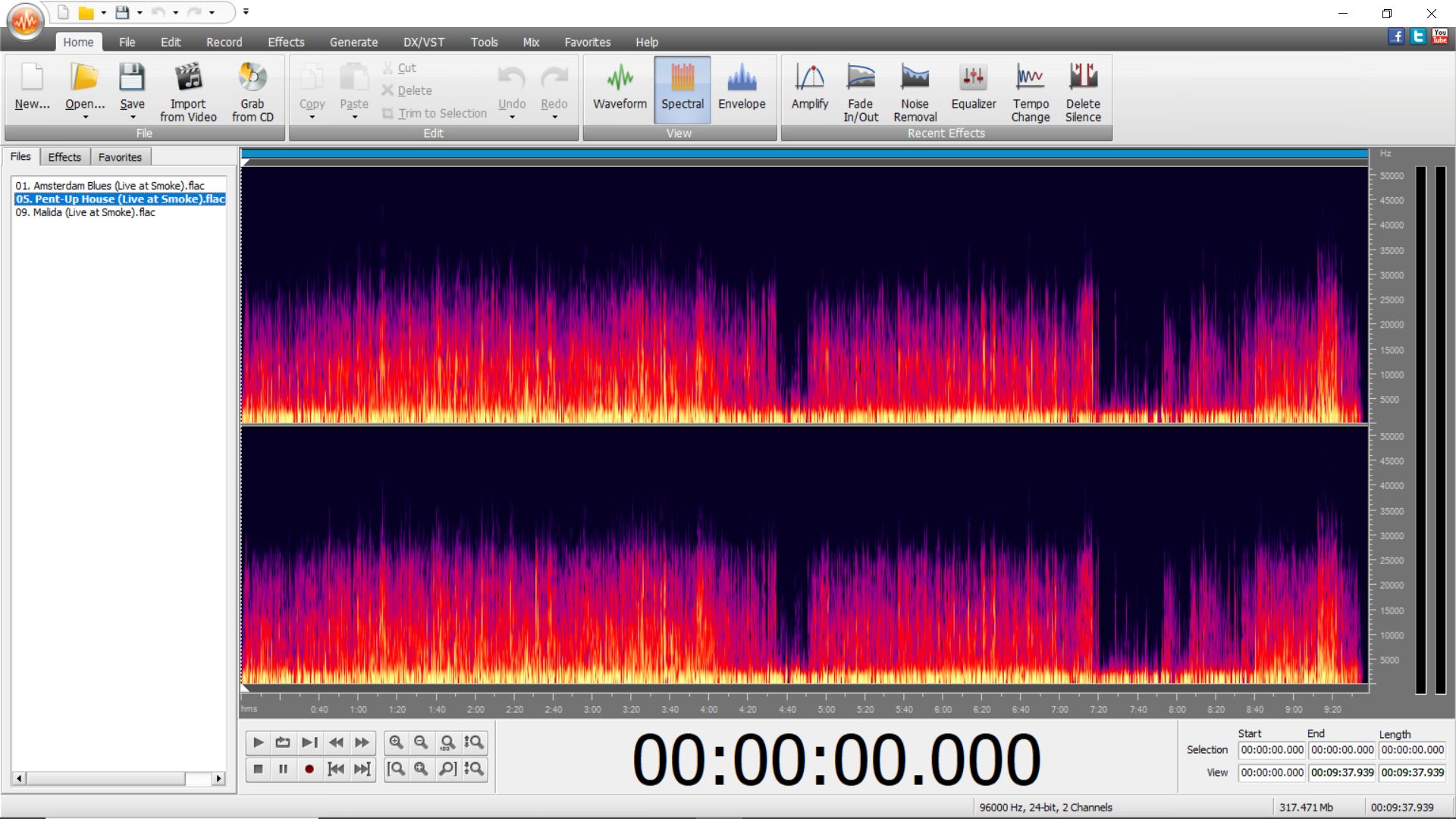Open the Tempo Change effect
The height and width of the screenshot is (819, 1456).
pos(1030,92)
